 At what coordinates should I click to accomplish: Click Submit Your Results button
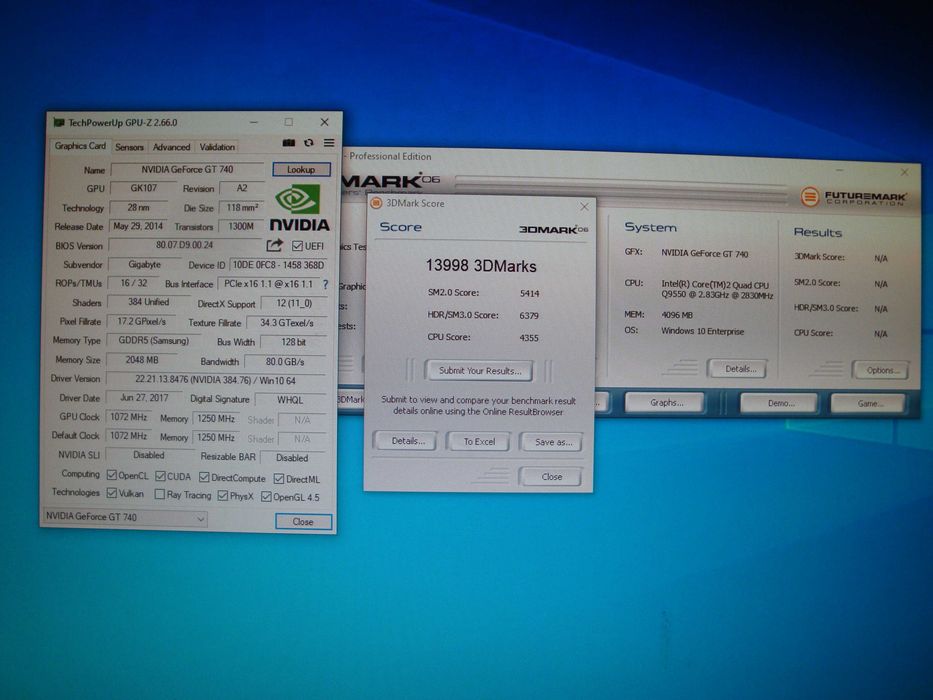coord(480,370)
